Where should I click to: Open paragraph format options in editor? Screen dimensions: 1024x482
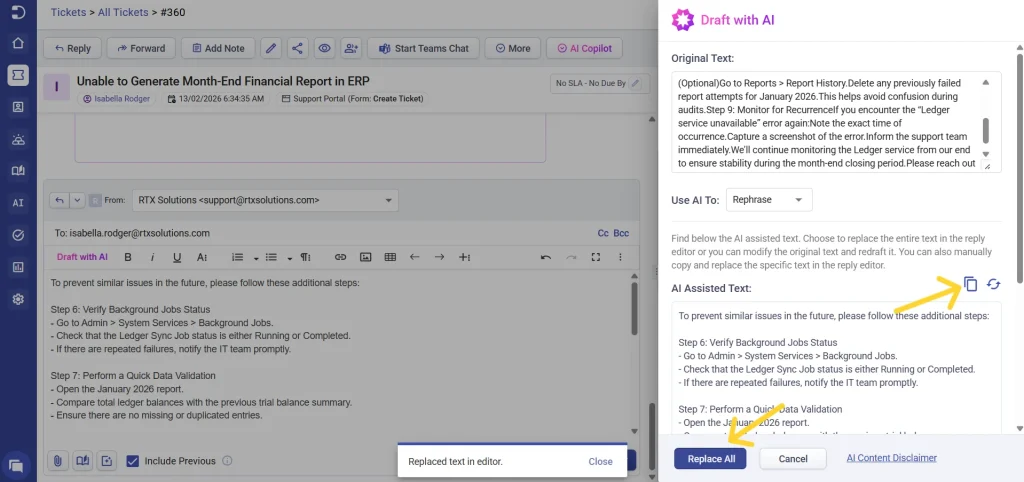[x=306, y=257]
